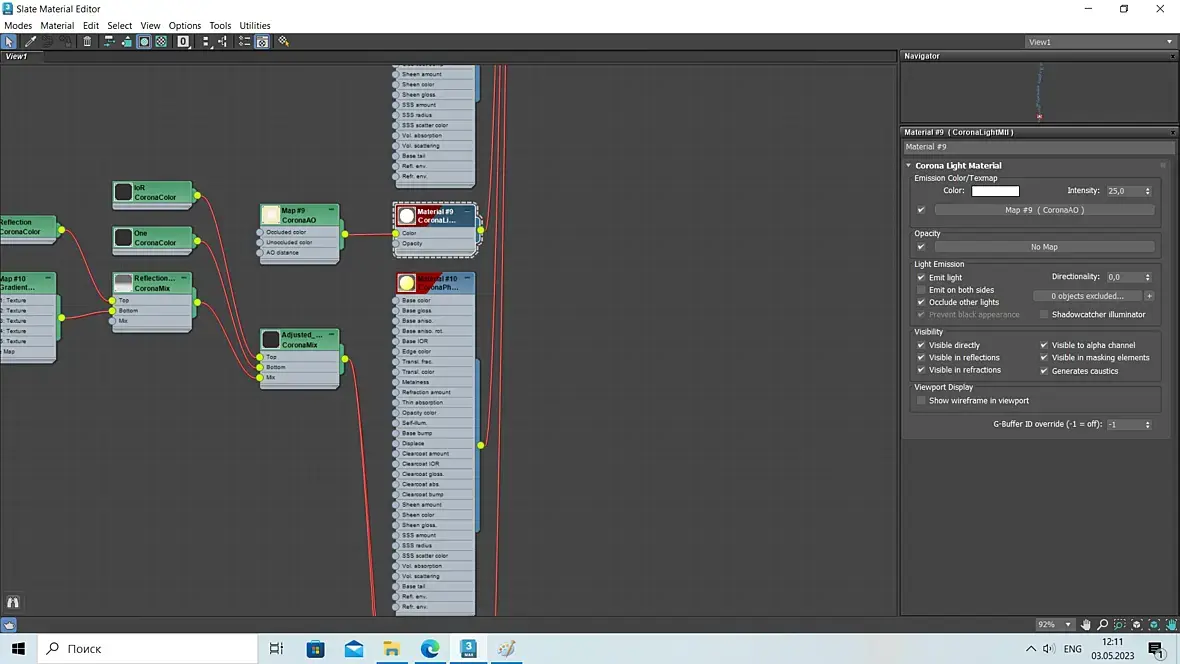
Task: Click the Zoom Extents icon
Action: point(1137,625)
